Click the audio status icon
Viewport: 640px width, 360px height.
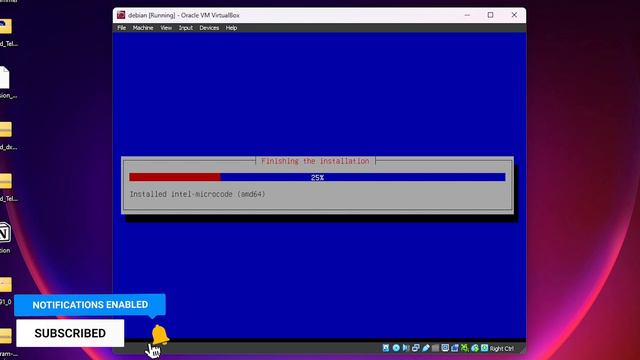(x=406, y=348)
